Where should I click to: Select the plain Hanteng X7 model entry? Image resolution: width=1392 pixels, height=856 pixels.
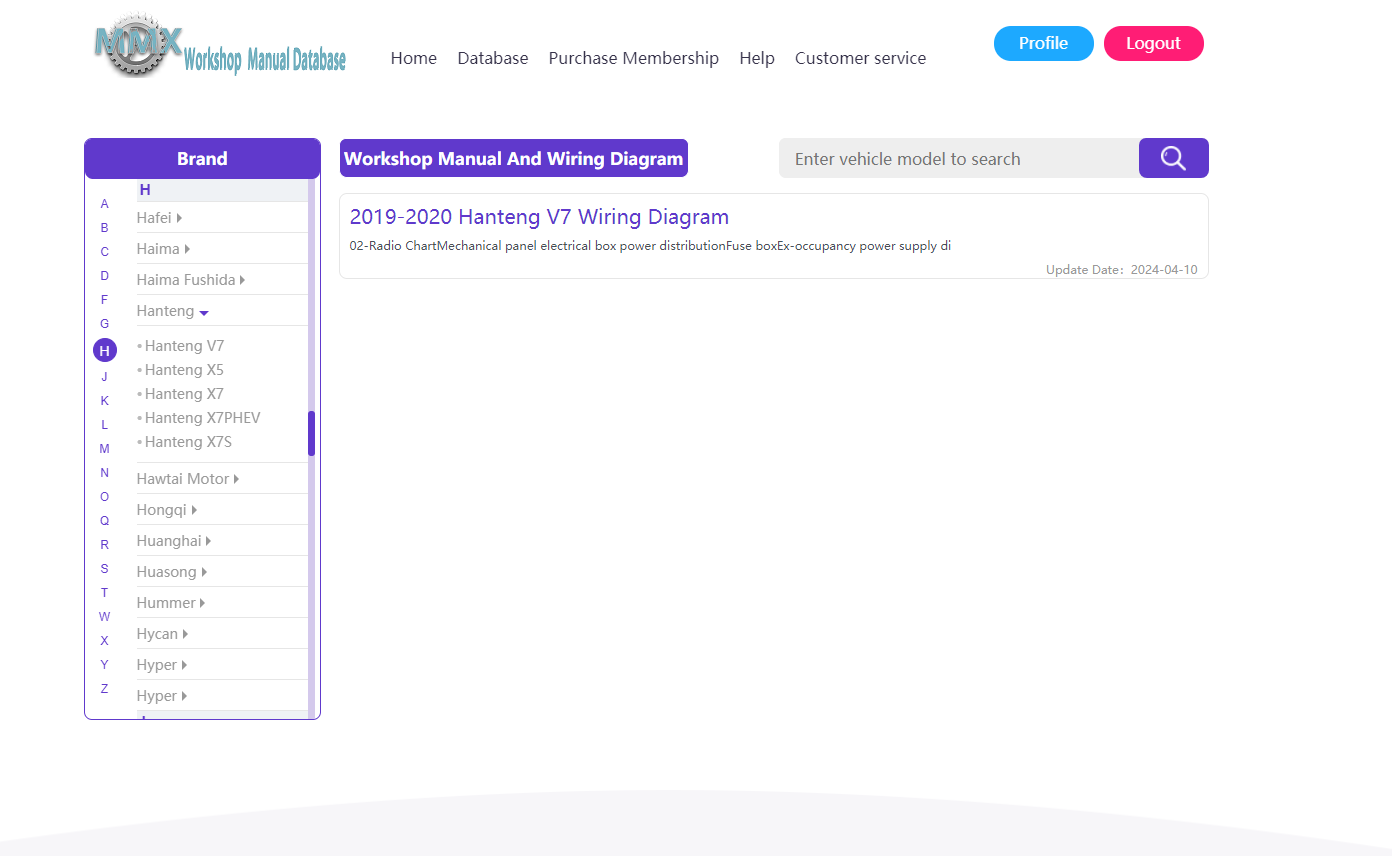tap(184, 394)
